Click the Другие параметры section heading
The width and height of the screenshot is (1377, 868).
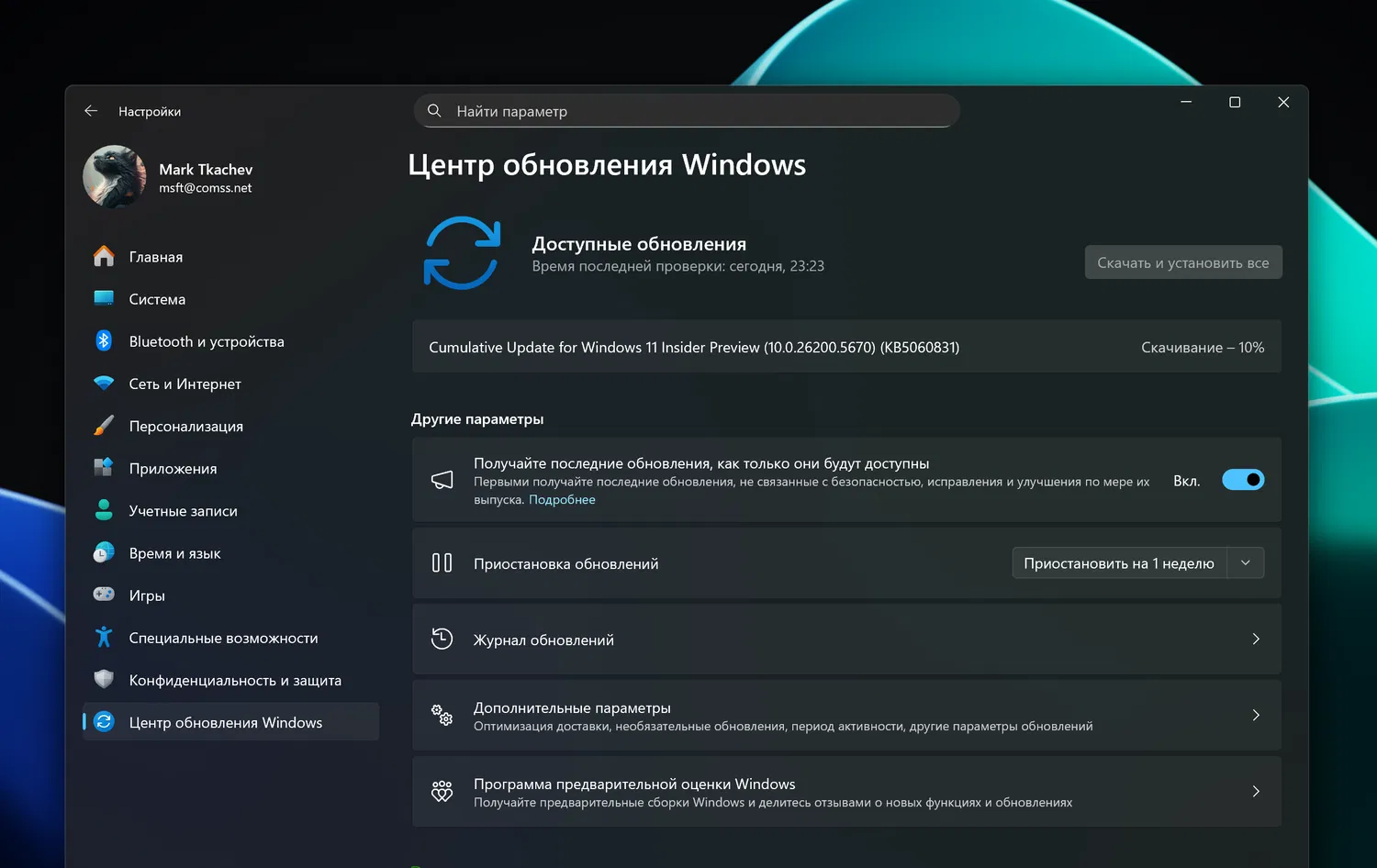tap(477, 419)
